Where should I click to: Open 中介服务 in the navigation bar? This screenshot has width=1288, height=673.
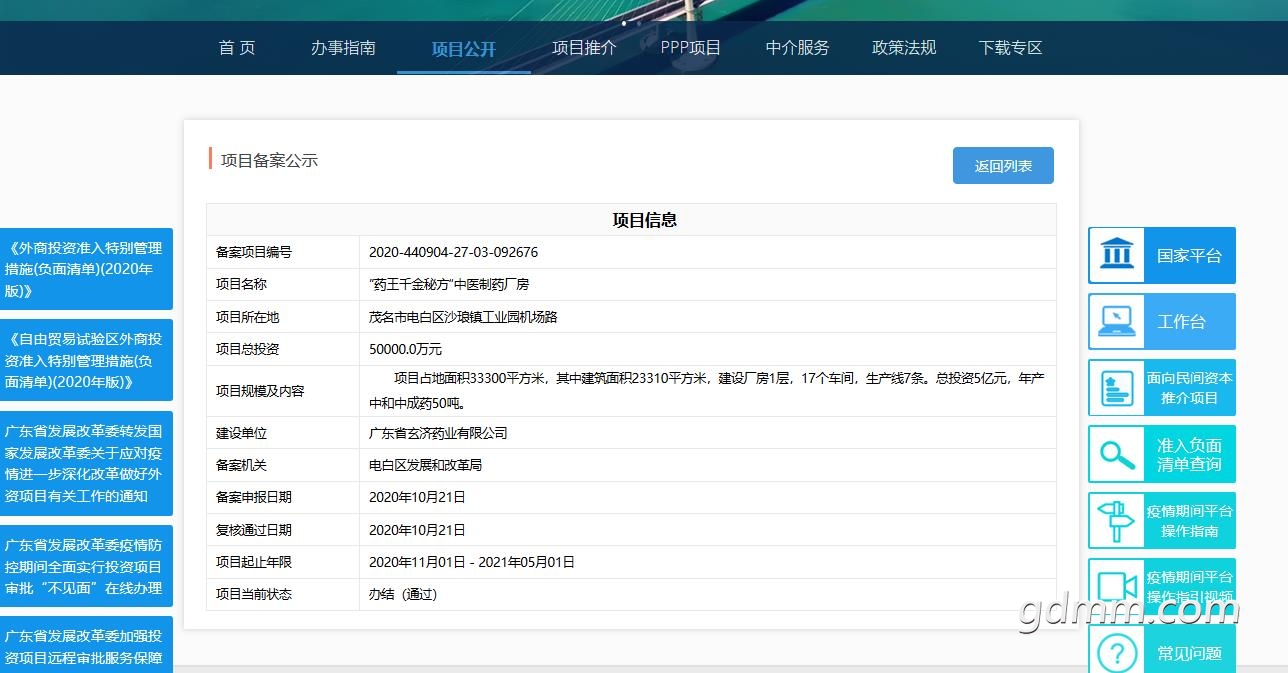[797, 47]
